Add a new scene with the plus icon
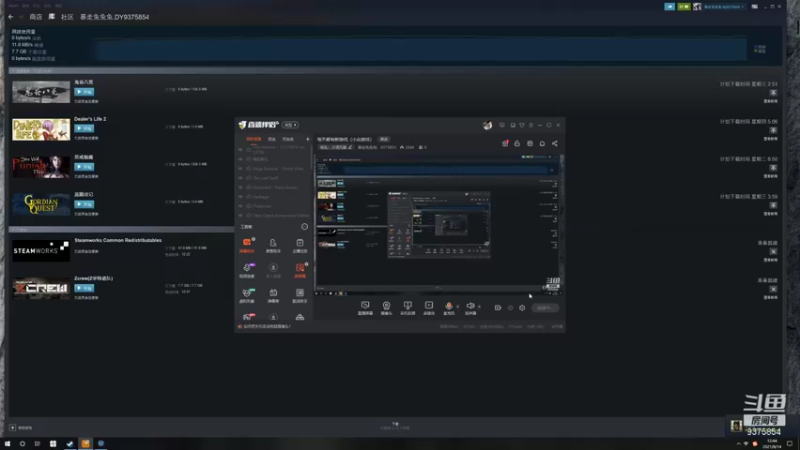The image size is (800, 450). [x=308, y=139]
